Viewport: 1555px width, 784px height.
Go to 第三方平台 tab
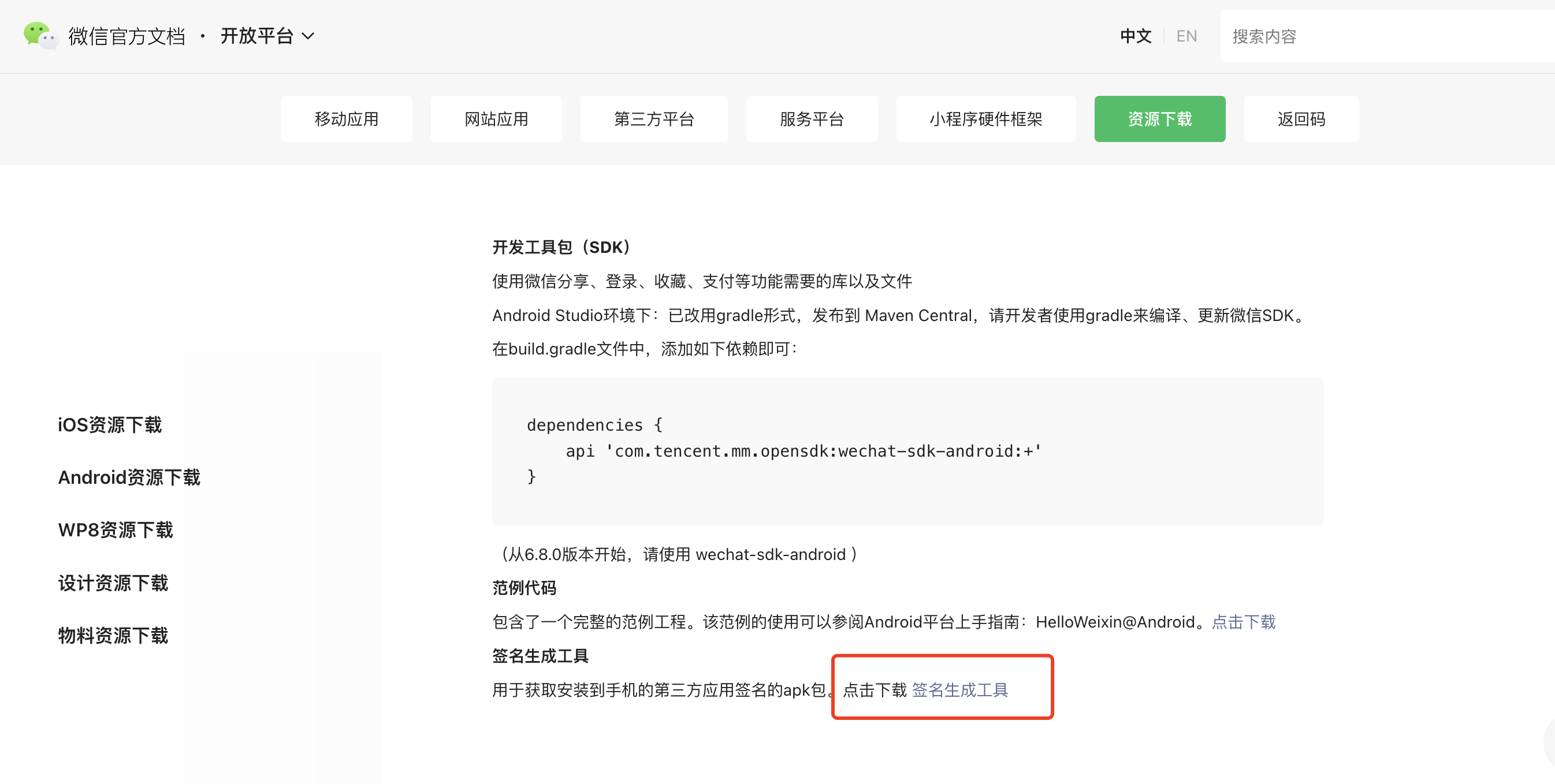(x=654, y=119)
